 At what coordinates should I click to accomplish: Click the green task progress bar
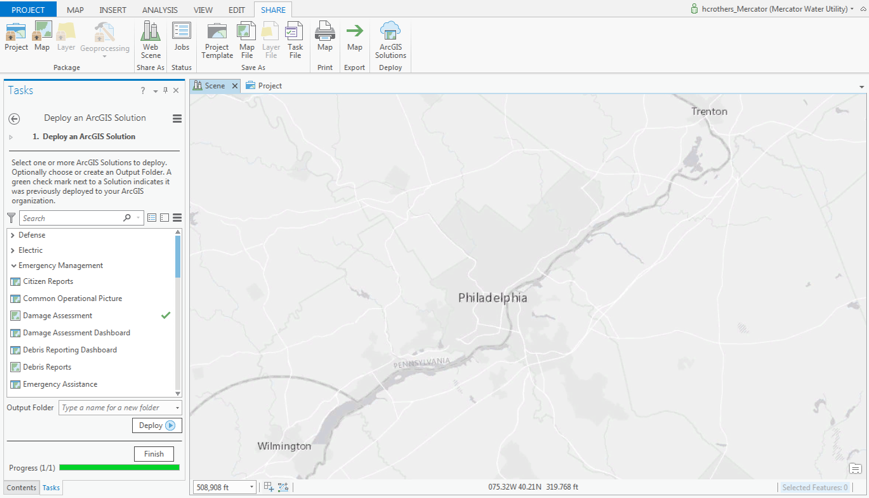tap(119, 468)
